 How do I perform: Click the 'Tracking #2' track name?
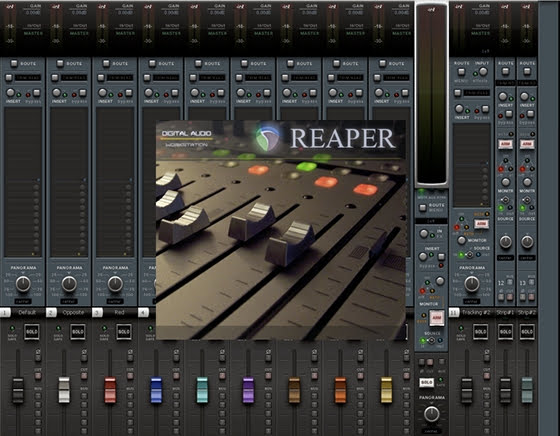point(476,312)
